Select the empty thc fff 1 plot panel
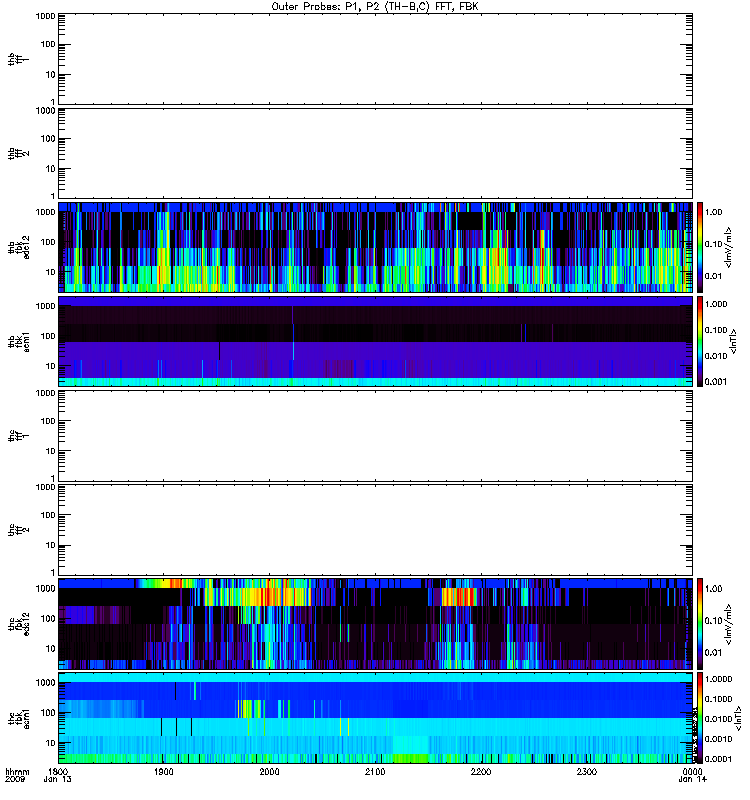Image resolution: width=750 pixels, height=800 pixels. coord(375,436)
